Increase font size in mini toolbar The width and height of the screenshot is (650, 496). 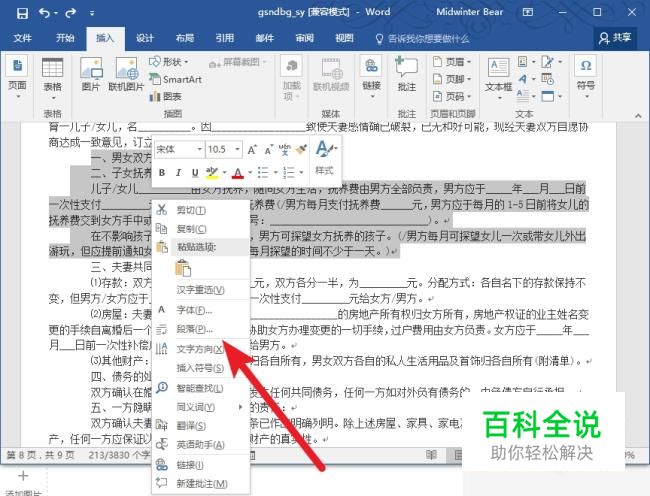(x=252, y=150)
